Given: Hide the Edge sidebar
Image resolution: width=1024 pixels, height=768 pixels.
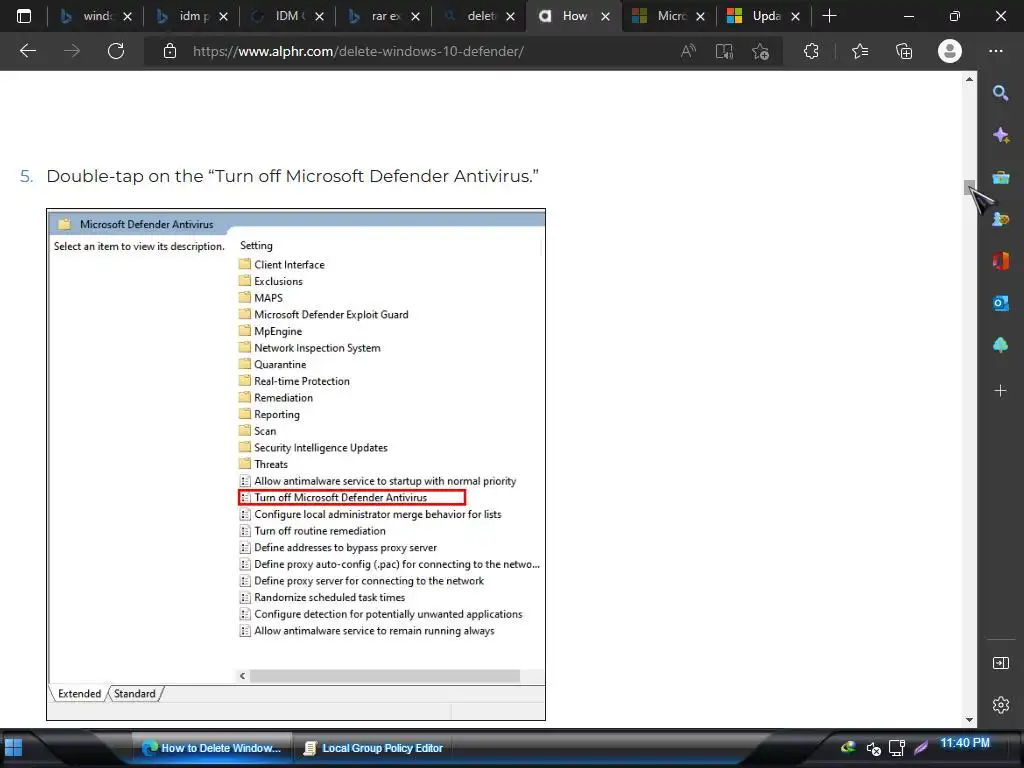Looking at the screenshot, I should 1000,664.
